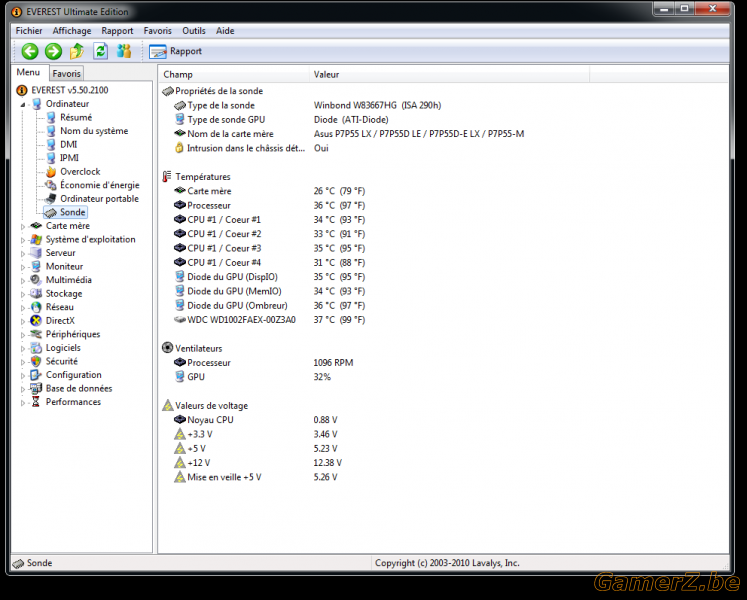Select the WDC WD1002FAEX-00Z3A0 temperature row
The width and height of the screenshot is (747, 600).
click(269, 320)
